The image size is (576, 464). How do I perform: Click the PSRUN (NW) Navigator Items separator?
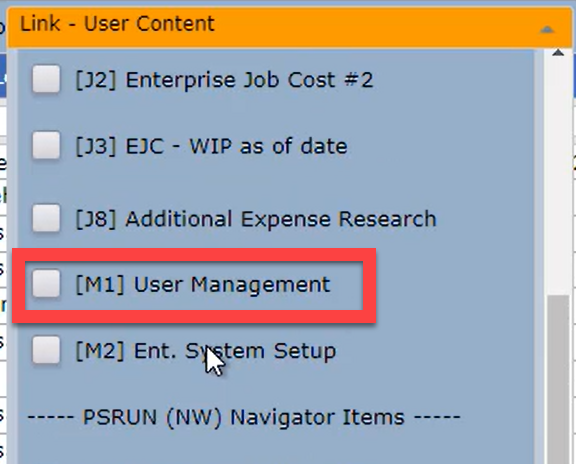pos(244,417)
